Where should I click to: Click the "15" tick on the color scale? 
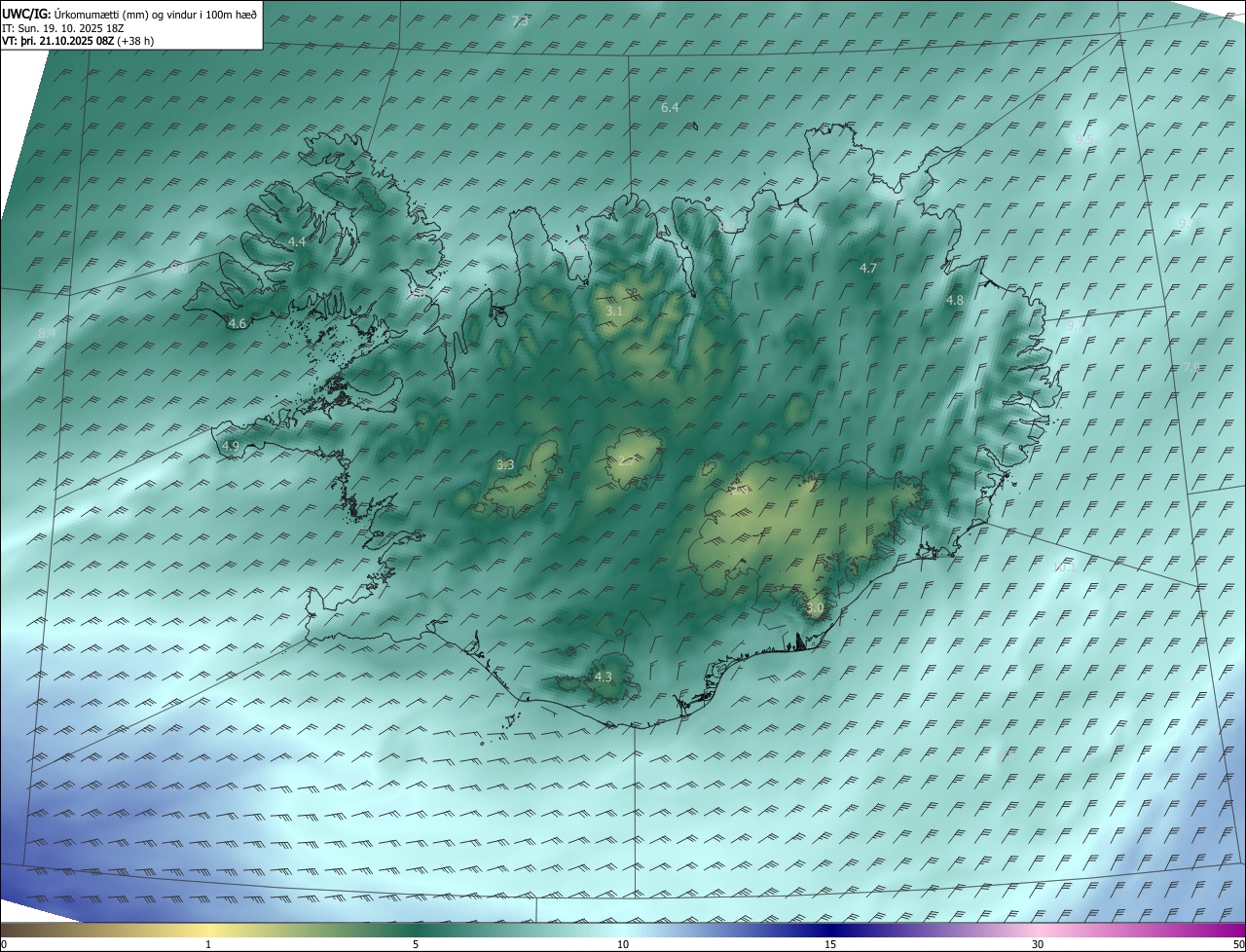pyautogui.click(x=830, y=944)
